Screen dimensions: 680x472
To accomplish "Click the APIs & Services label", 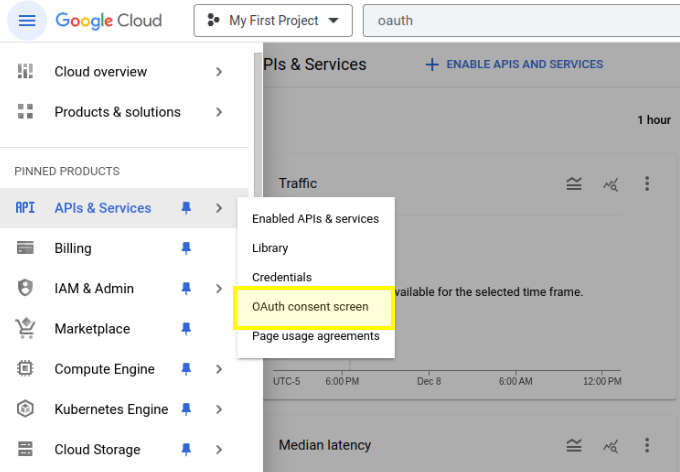I will (103, 208).
